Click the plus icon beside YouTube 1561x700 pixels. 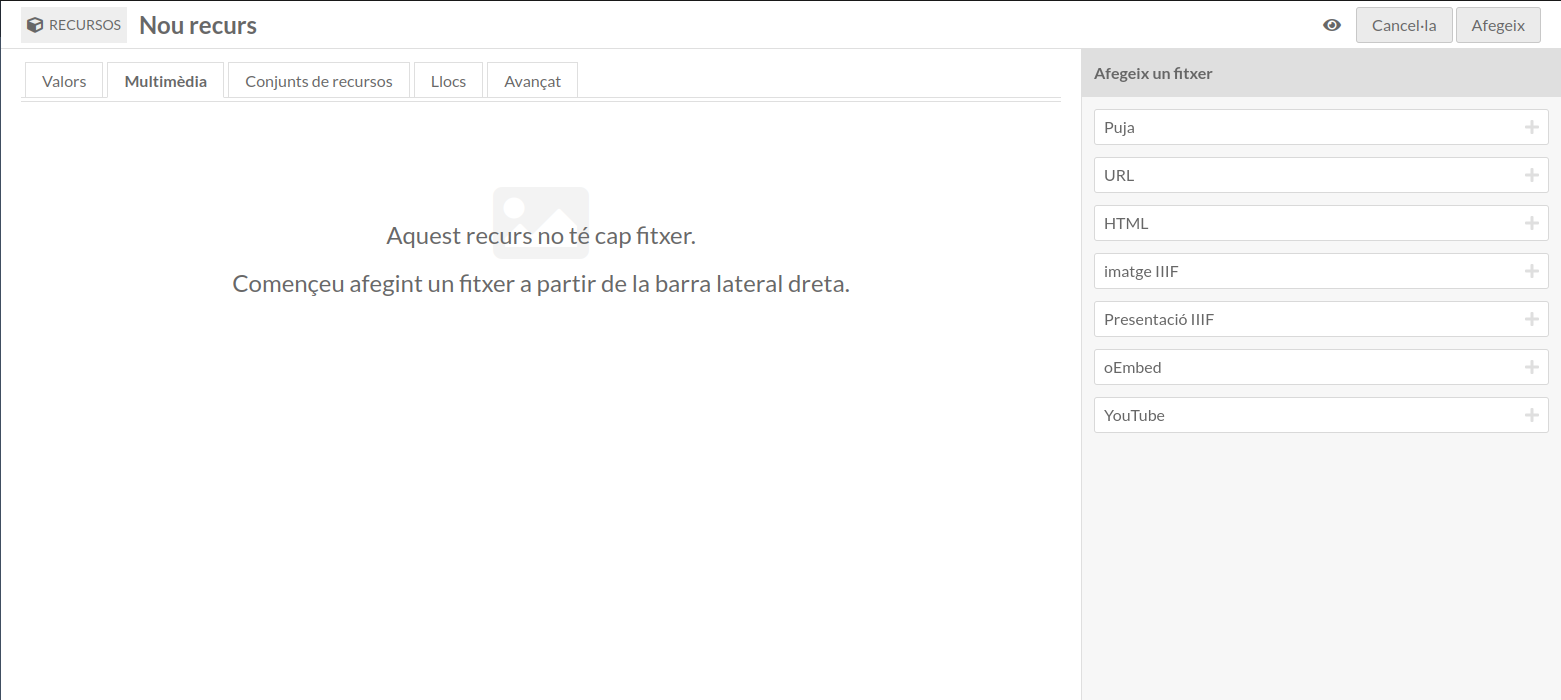[1531, 415]
